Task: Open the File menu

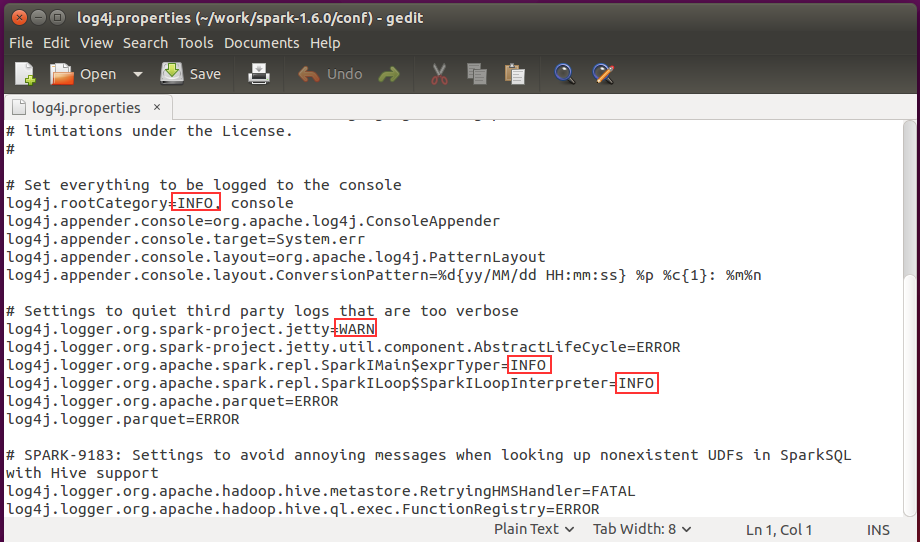Action: (x=21, y=43)
